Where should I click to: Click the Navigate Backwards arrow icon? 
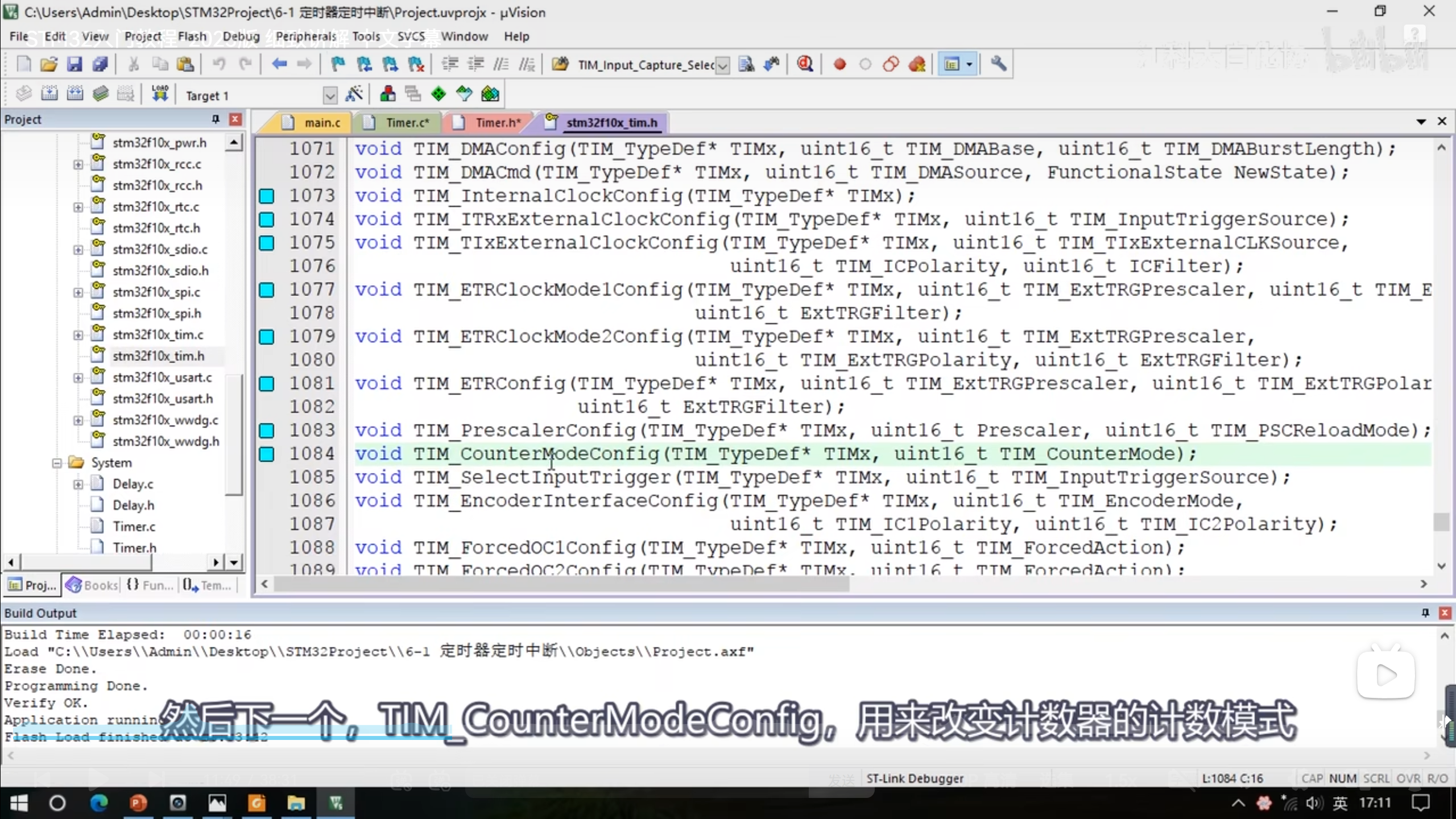click(x=279, y=64)
